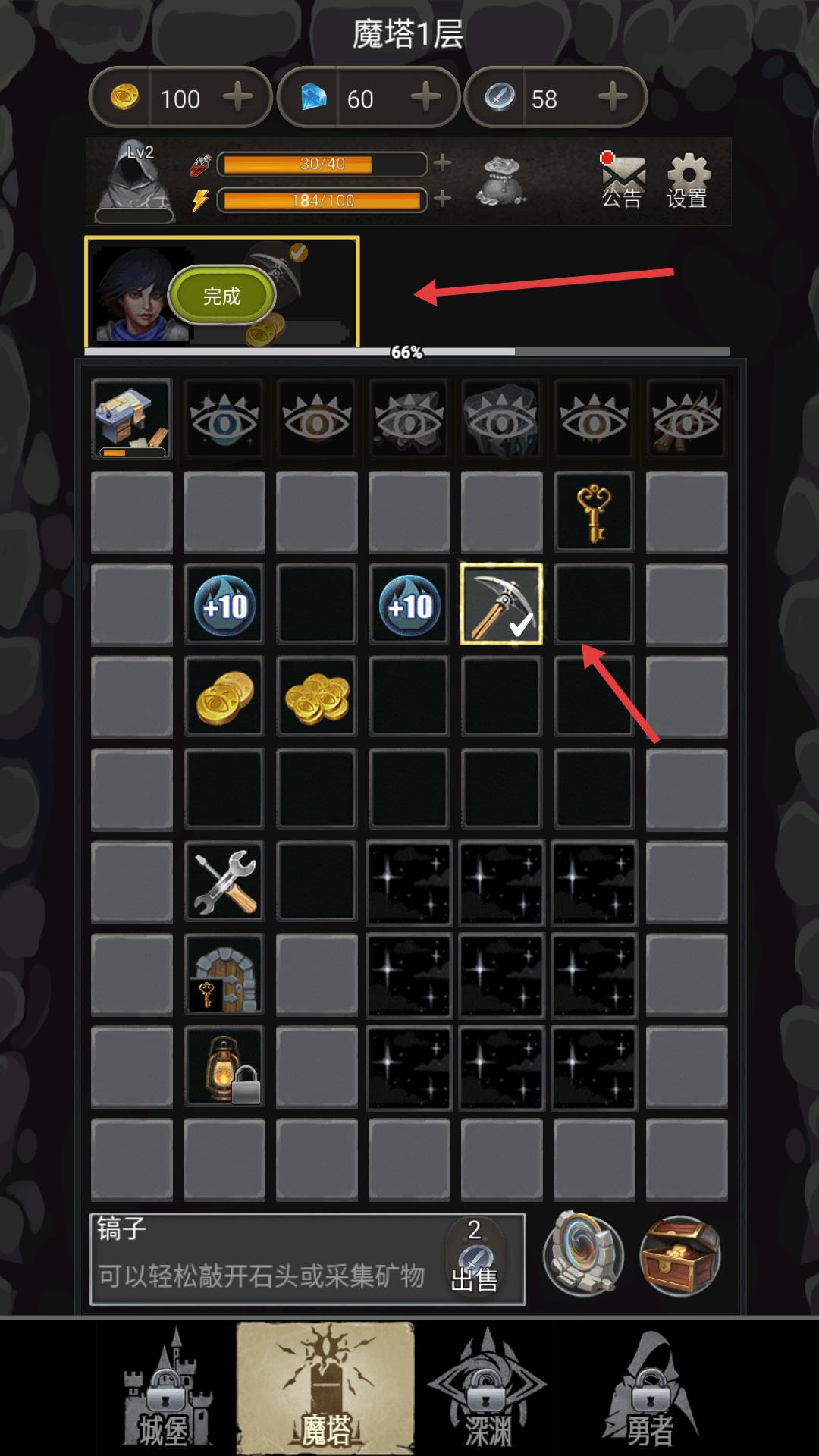Image resolution: width=819 pixels, height=1456 pixels.
Task: Tap the workbench crafting table tile
Action: point(131,419)
